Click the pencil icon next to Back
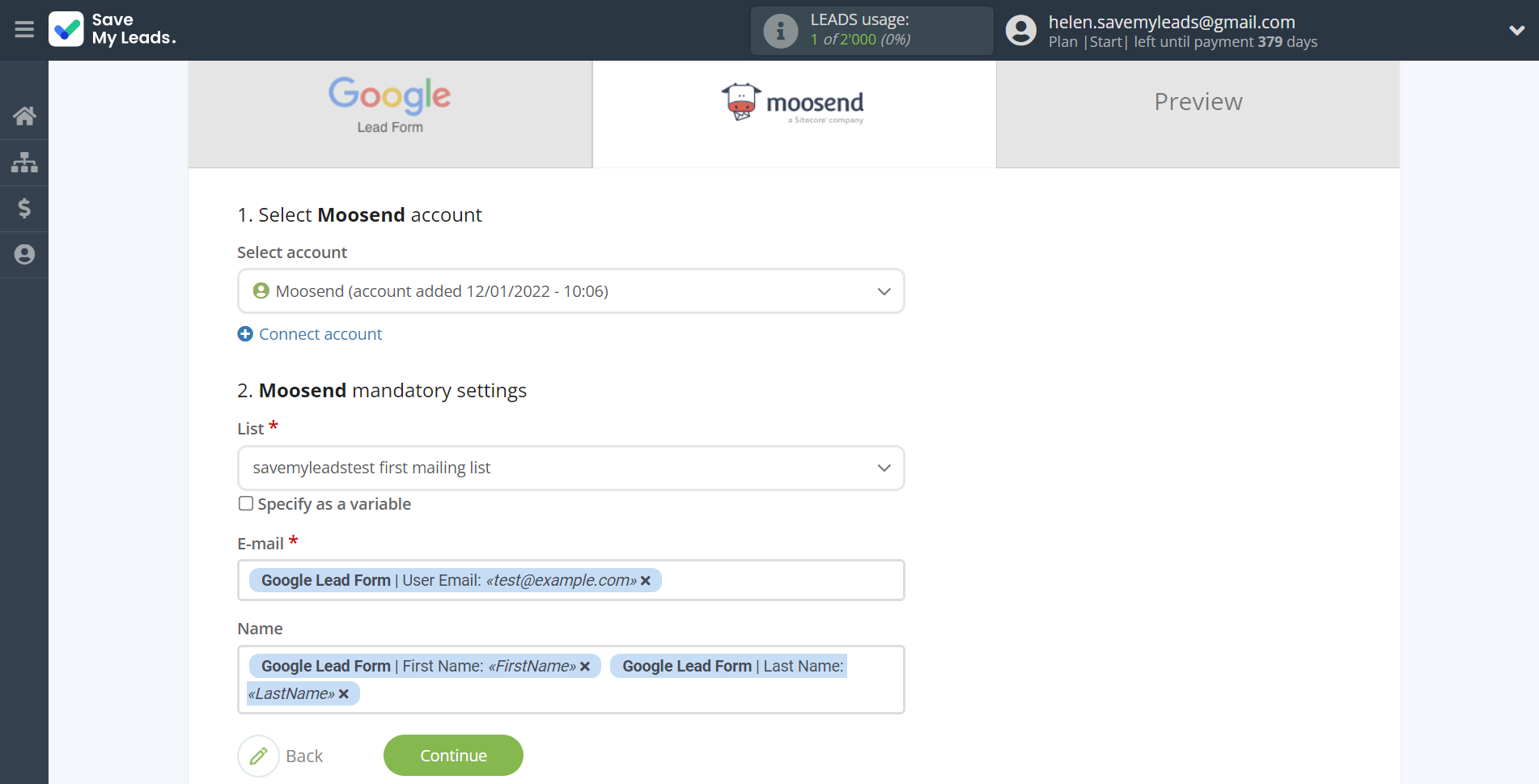Image resolution: width=1539 pixels, height=784 pixels. pos(258,756)
